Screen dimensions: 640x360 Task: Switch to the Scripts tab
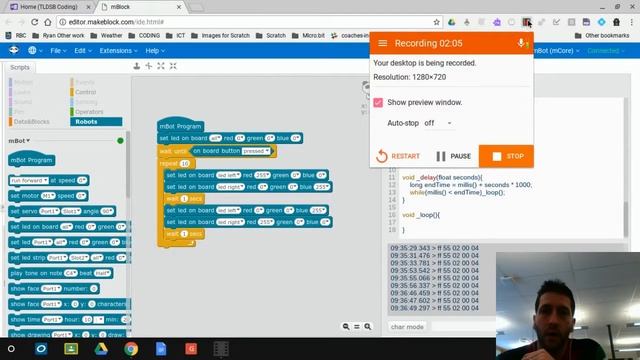(20, 67)
